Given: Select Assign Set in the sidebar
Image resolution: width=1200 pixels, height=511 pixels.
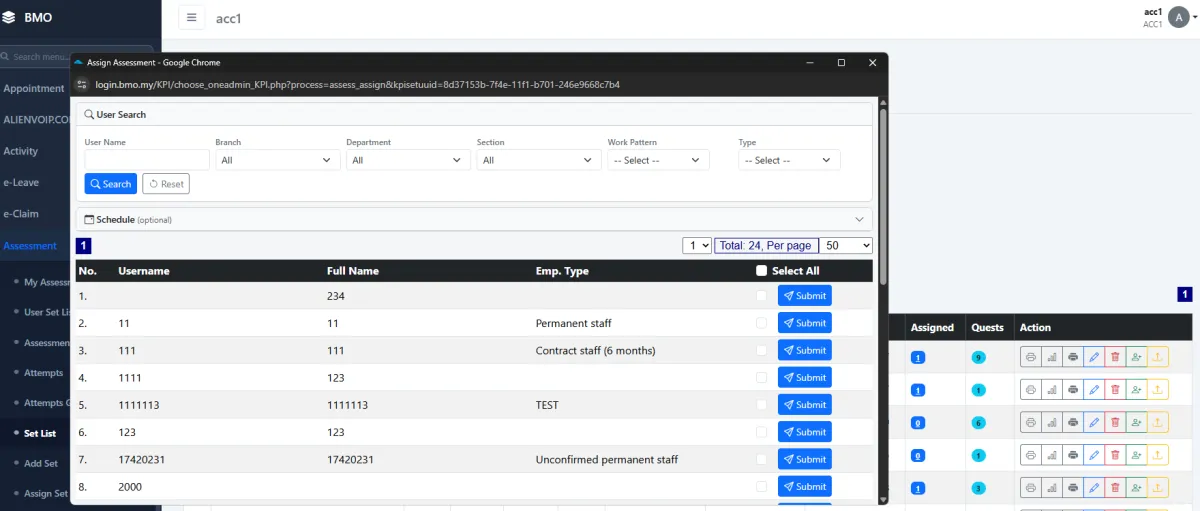Looking at the screenshot, I should pyautogui.click(x=46, y=493).
